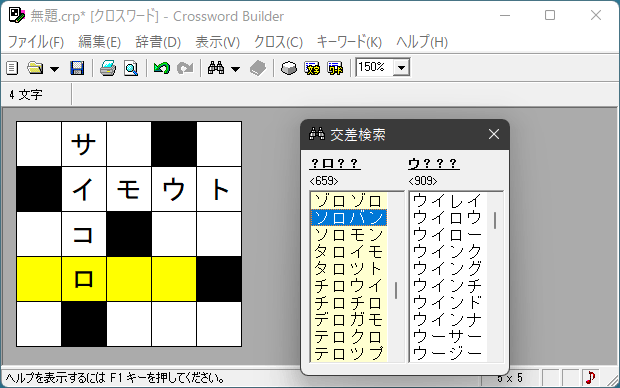This screenshot has height=388, width=620.
Task: Save the crossword with floppy icon
Action: point(77,68)
